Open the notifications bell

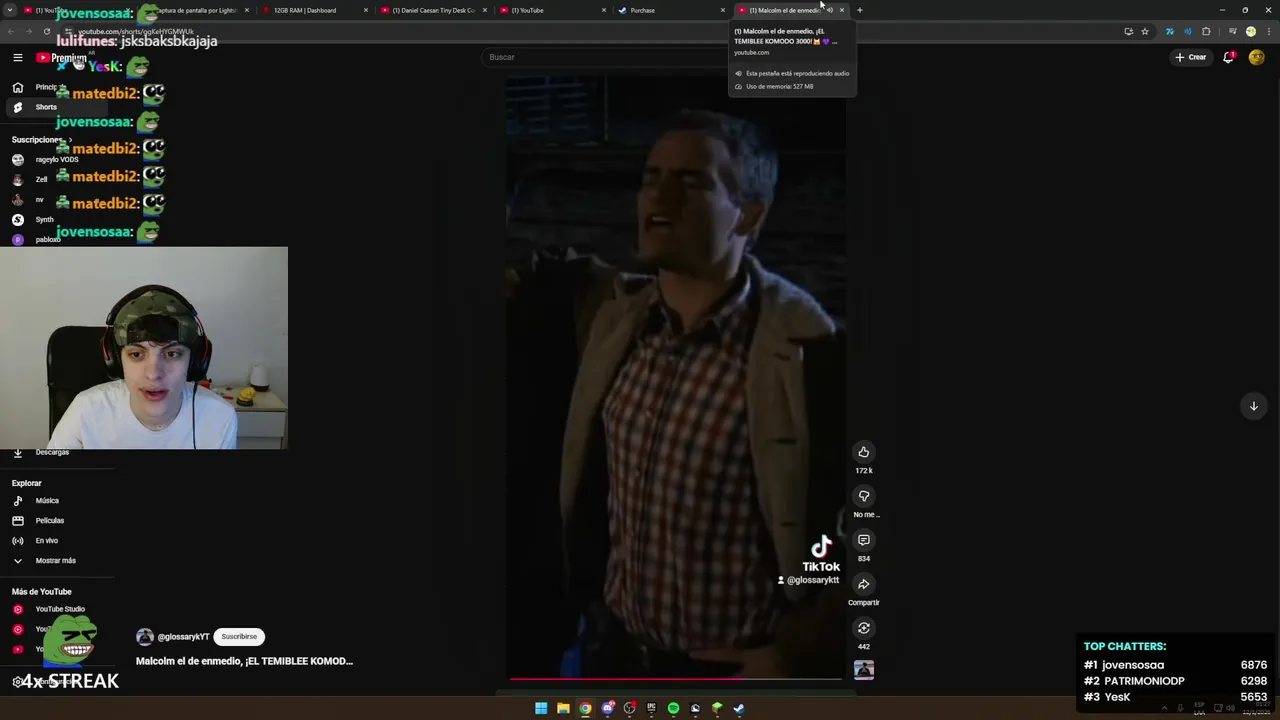click(1229, 57)
